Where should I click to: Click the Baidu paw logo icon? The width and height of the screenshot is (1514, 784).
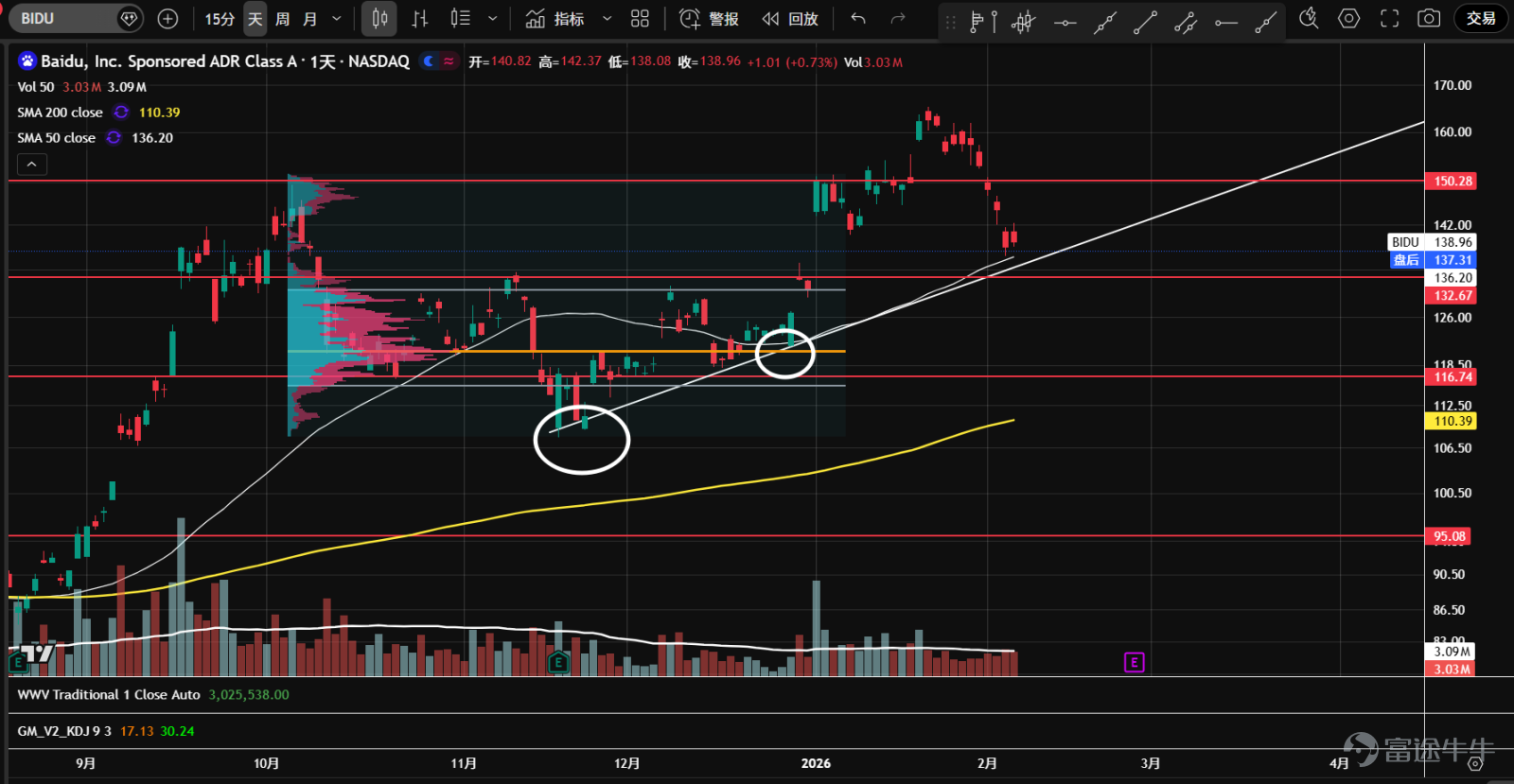pos(26,61)
